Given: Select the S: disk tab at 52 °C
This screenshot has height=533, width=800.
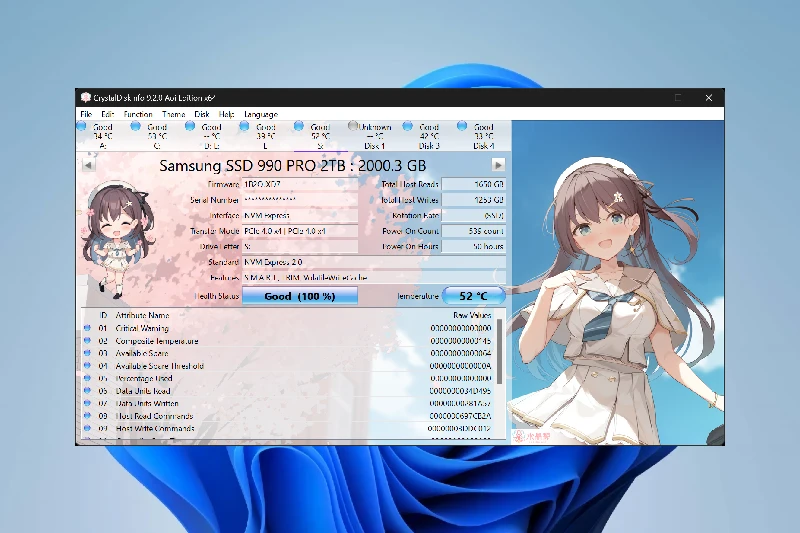Looking at the screenshot, I should tap(320, 136).
